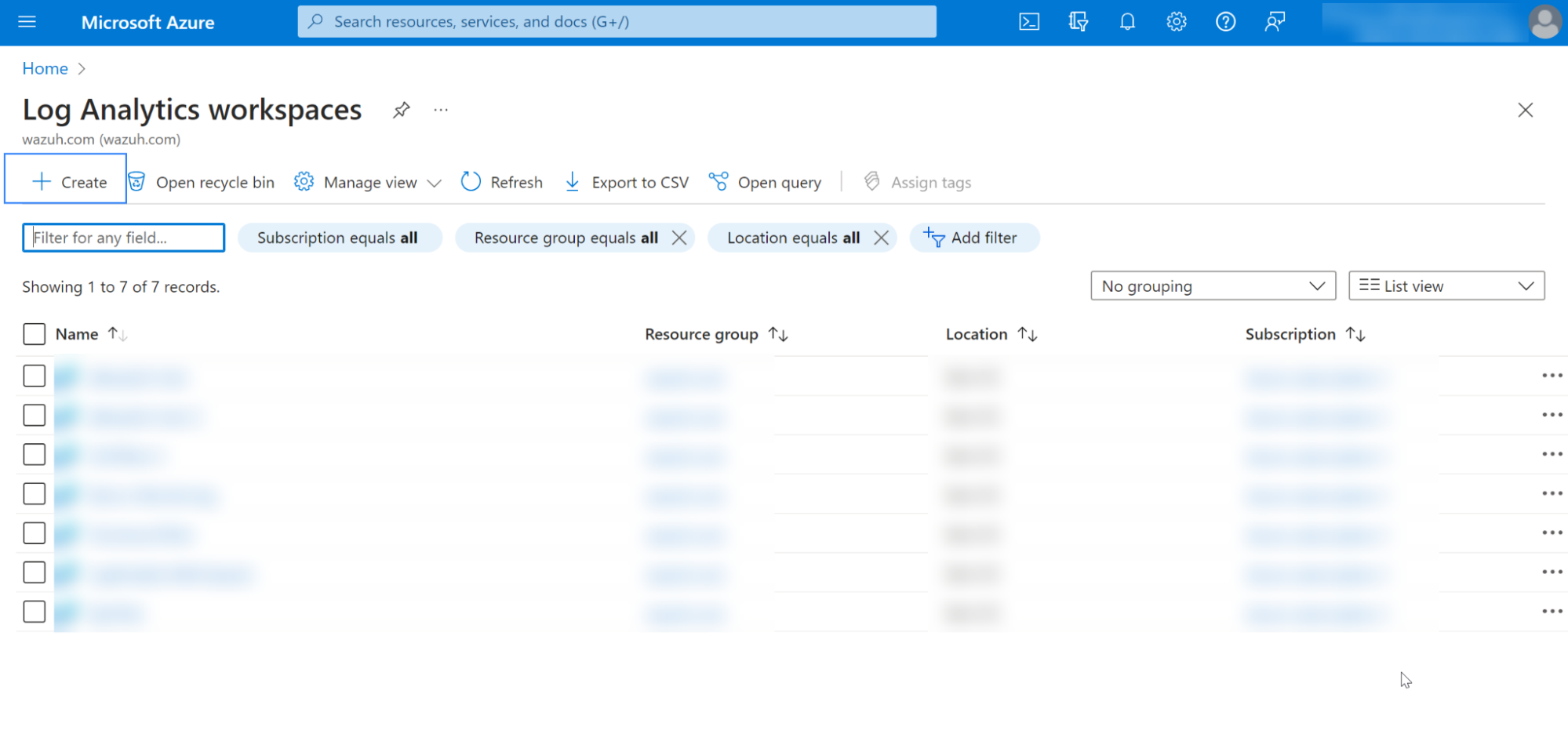The height and width of the screenshot is (745, 1568).
Task: Click the Feedback icon in header
Action: (1275, 22)
